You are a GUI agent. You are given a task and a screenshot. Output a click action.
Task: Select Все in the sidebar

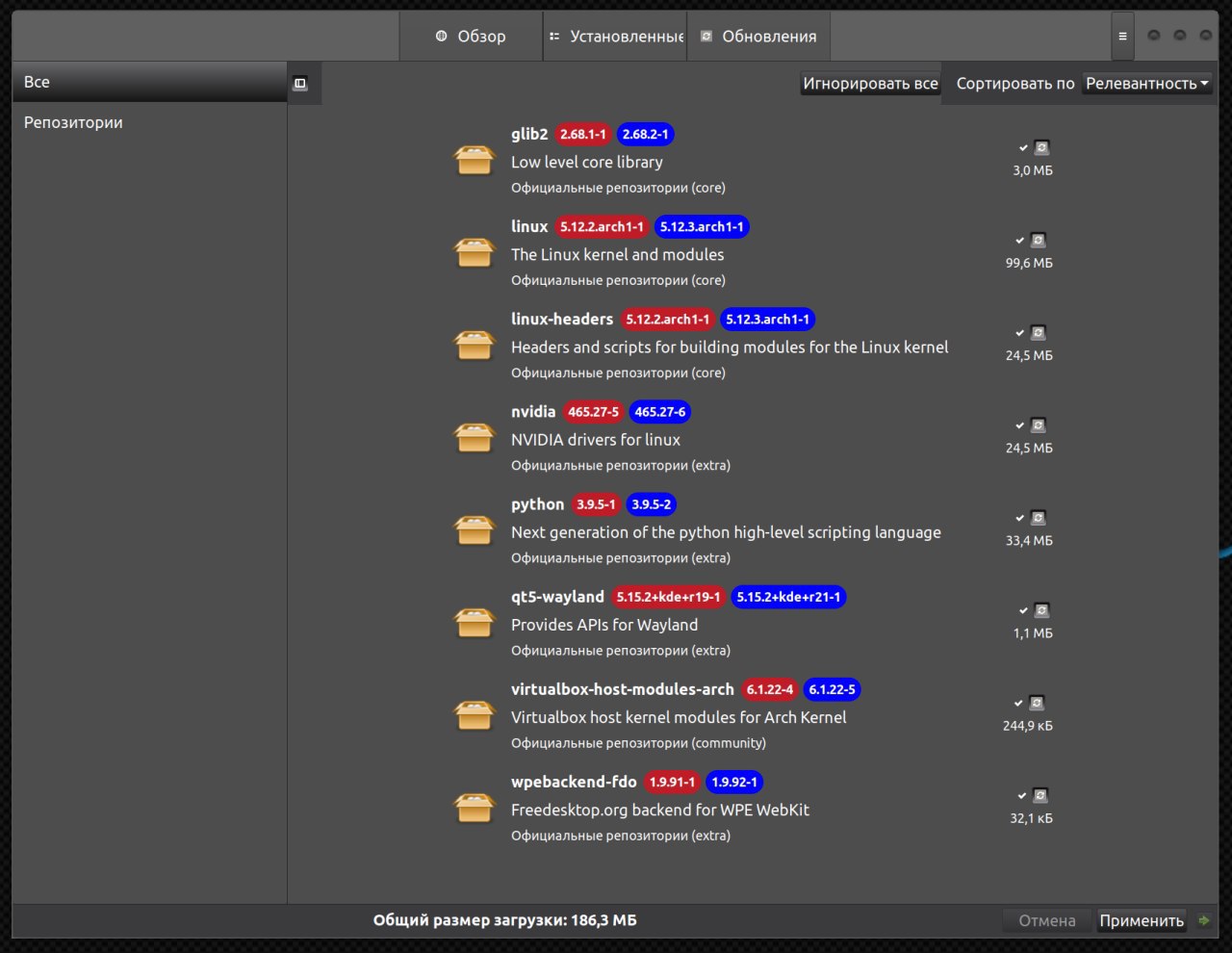point(37,82)
